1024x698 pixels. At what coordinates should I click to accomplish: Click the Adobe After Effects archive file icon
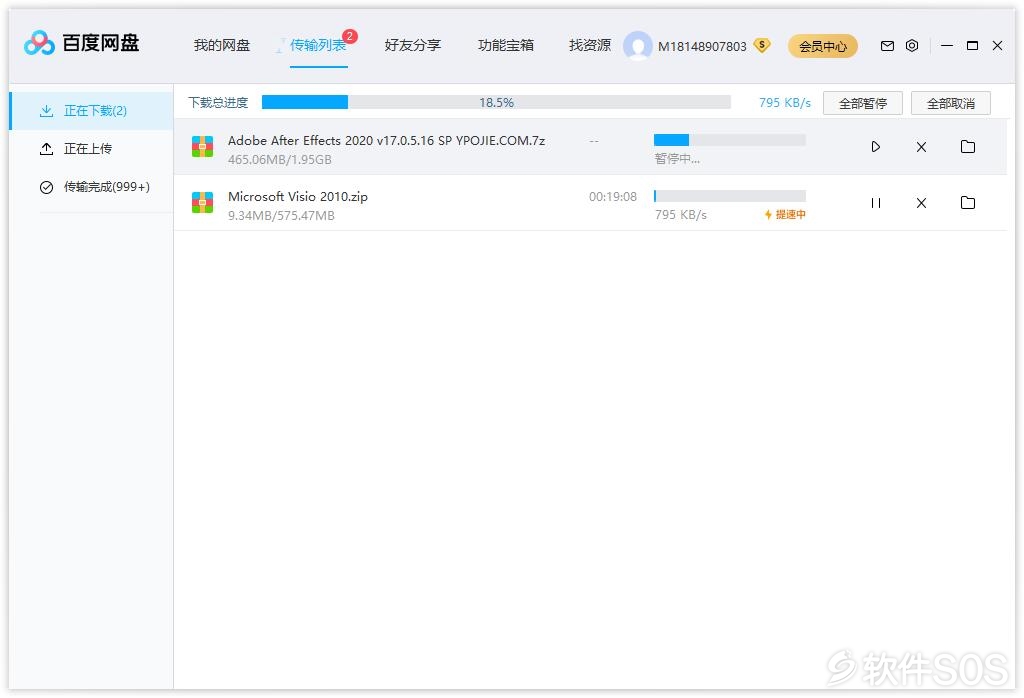point(202,146)
